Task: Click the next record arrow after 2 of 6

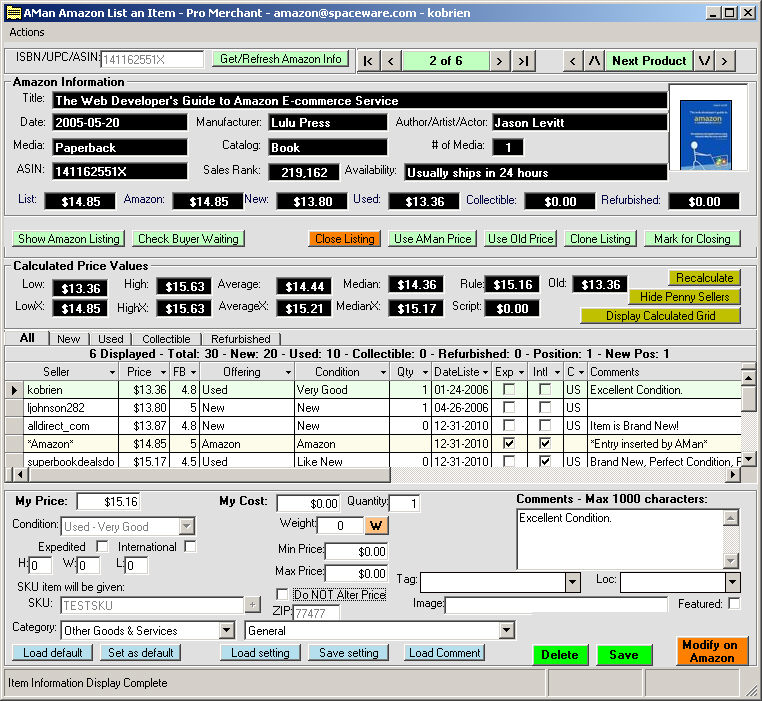Action: pos(499,61)
